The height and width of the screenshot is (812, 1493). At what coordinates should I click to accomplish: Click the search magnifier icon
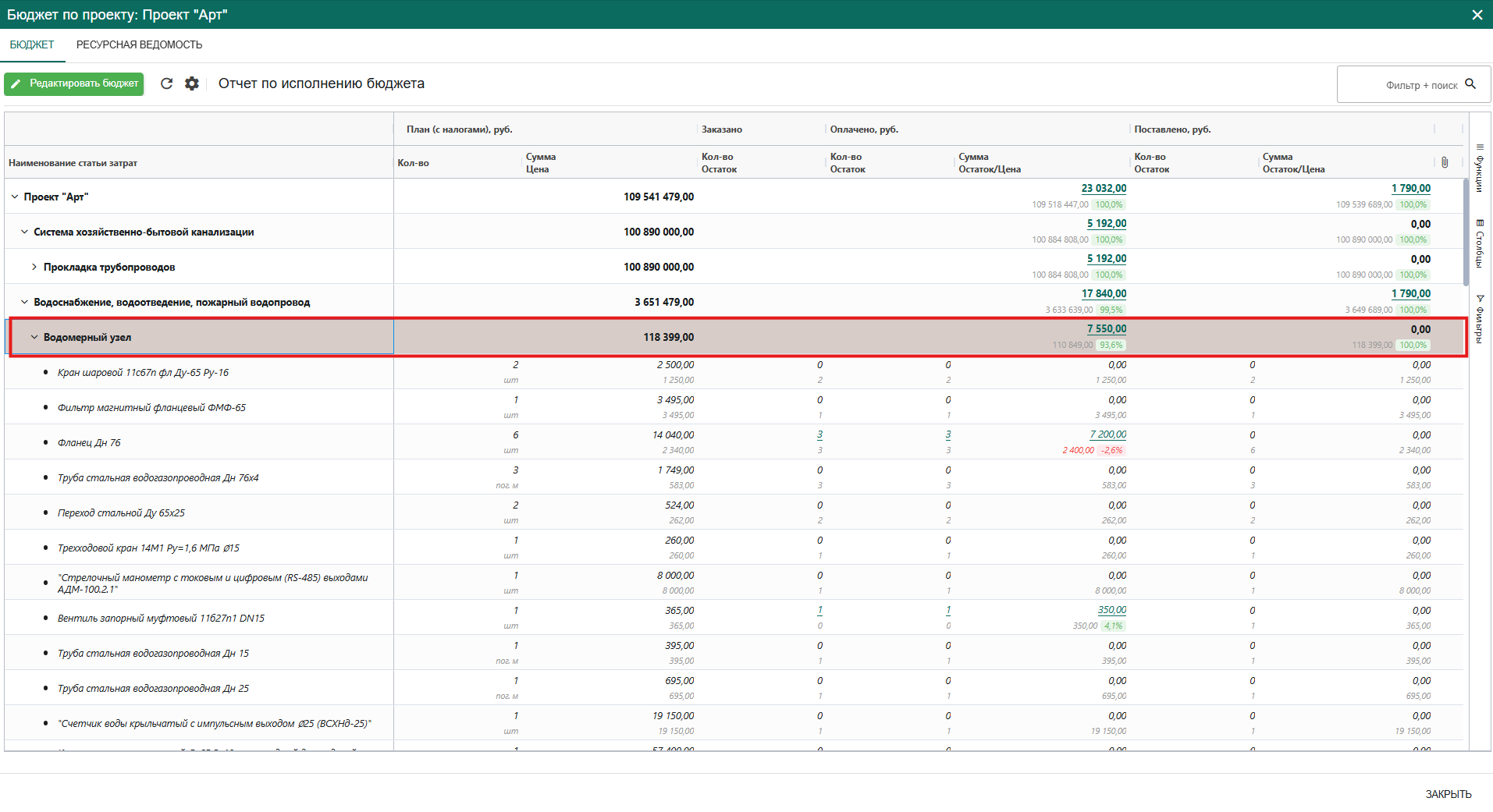(x=1470, y=84)
